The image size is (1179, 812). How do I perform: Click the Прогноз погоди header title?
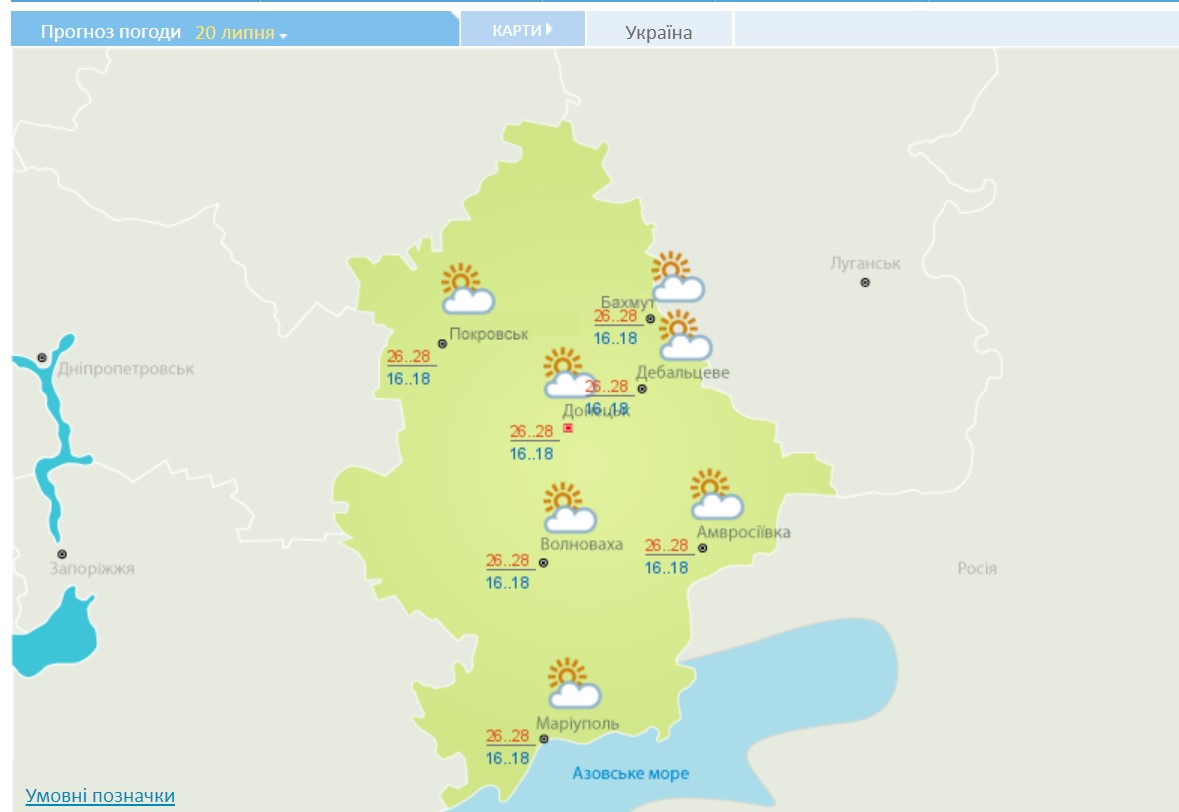[x=111, y=32]
